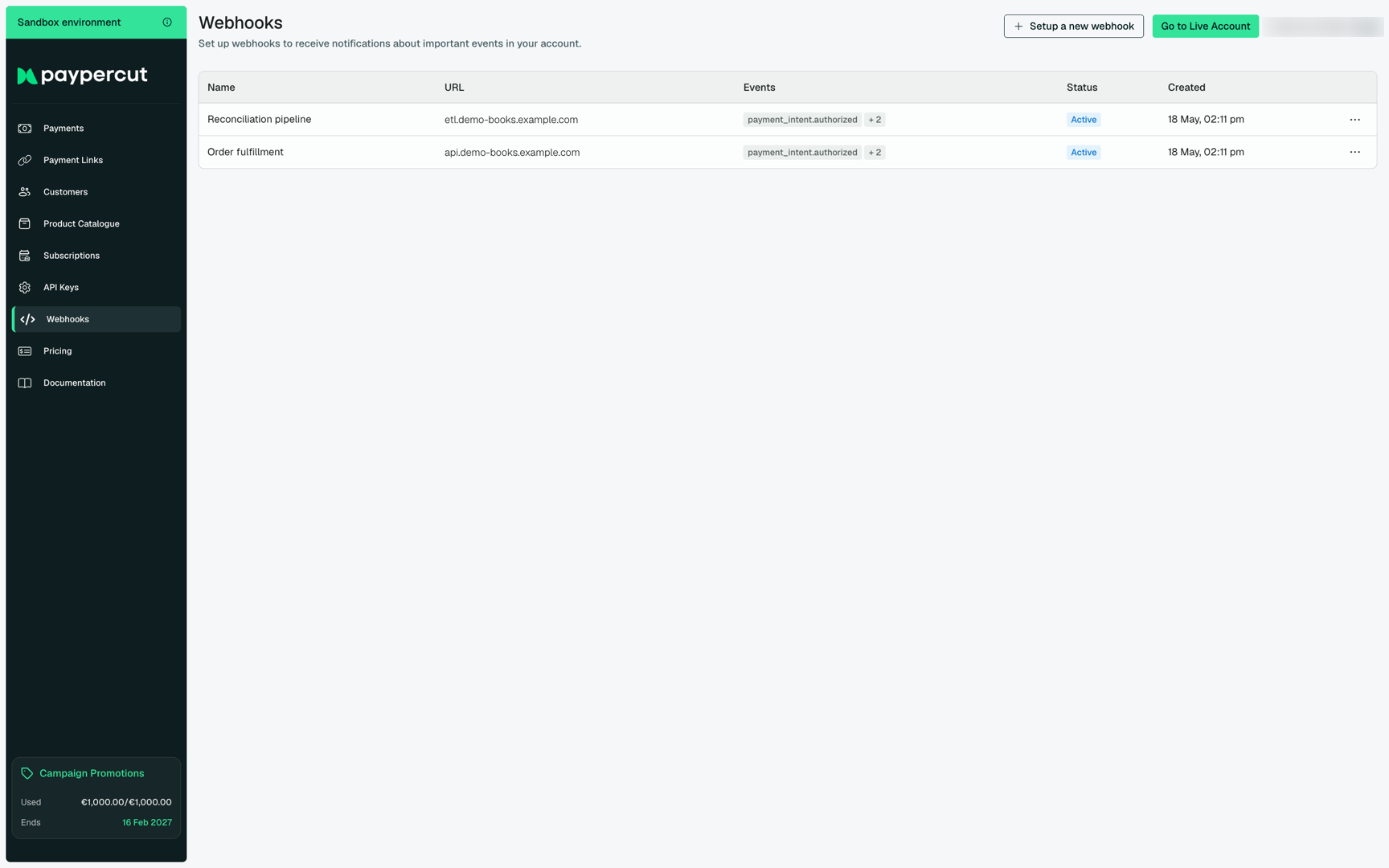Click the Pricing icon in sidebar
This screenshot has height=868, width=1389.
25,351
